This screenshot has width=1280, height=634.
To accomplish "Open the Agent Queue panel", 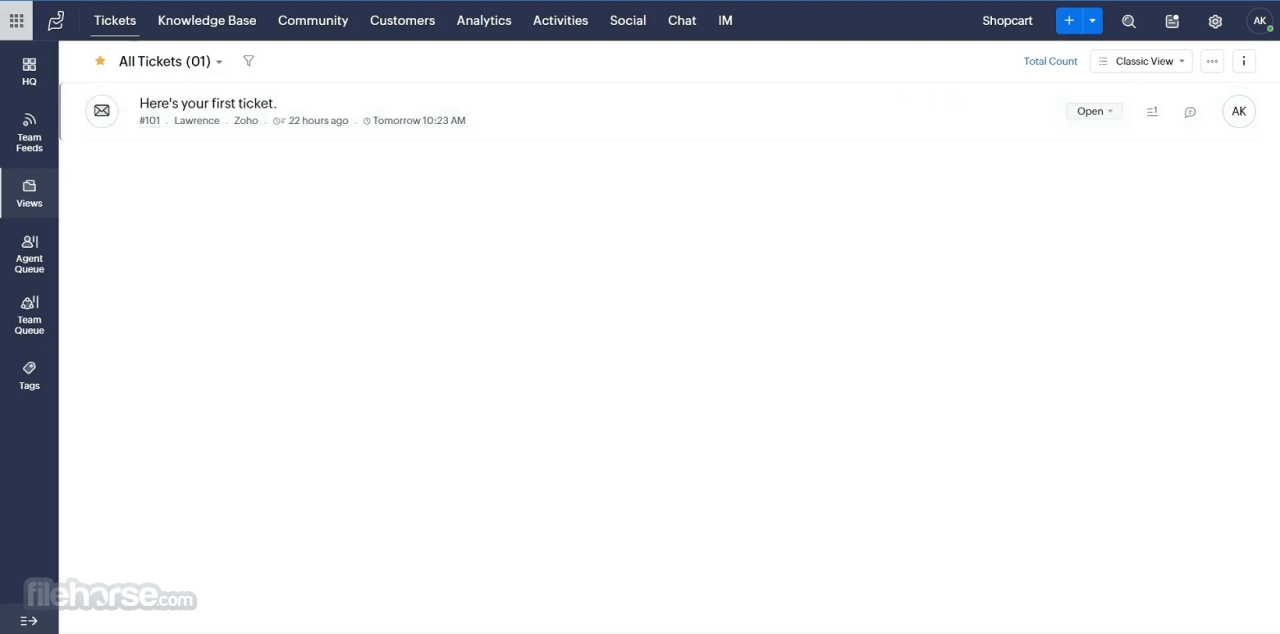I will (29, 252).
